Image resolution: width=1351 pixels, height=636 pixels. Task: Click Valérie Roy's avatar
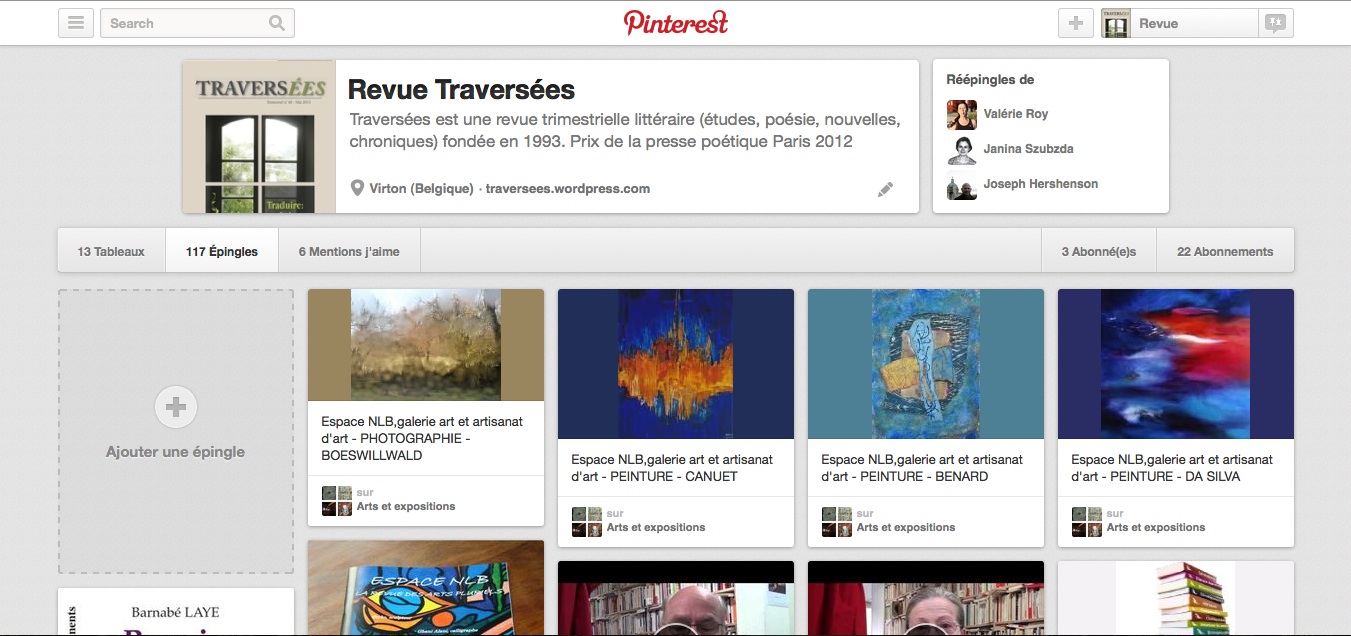(x=962, y=115)
